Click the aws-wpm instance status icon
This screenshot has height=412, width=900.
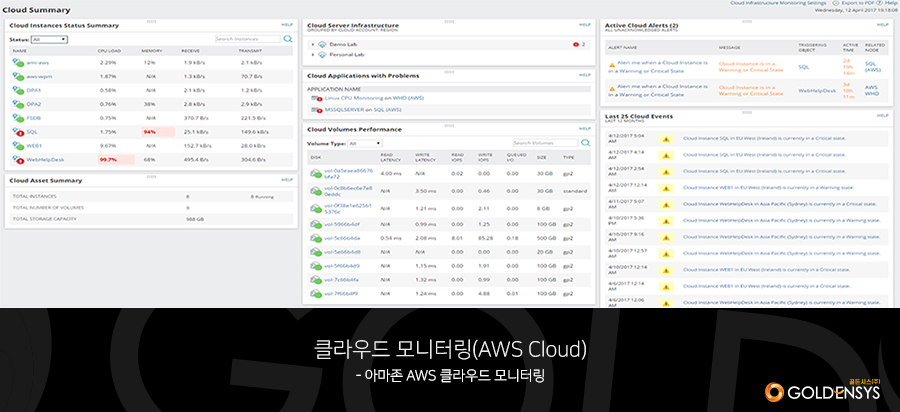[18, 76]
